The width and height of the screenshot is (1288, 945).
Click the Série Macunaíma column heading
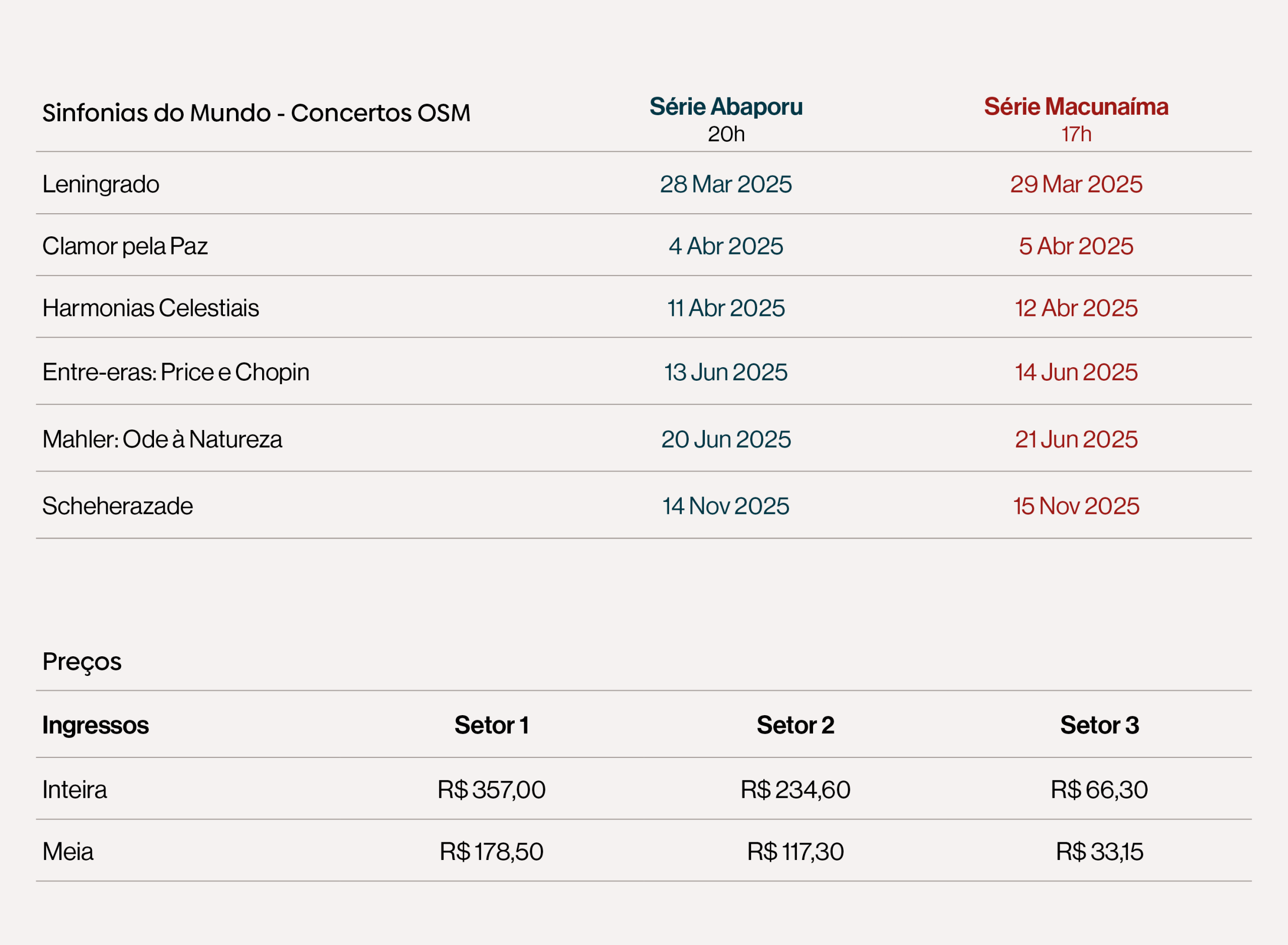[1076, 107]
